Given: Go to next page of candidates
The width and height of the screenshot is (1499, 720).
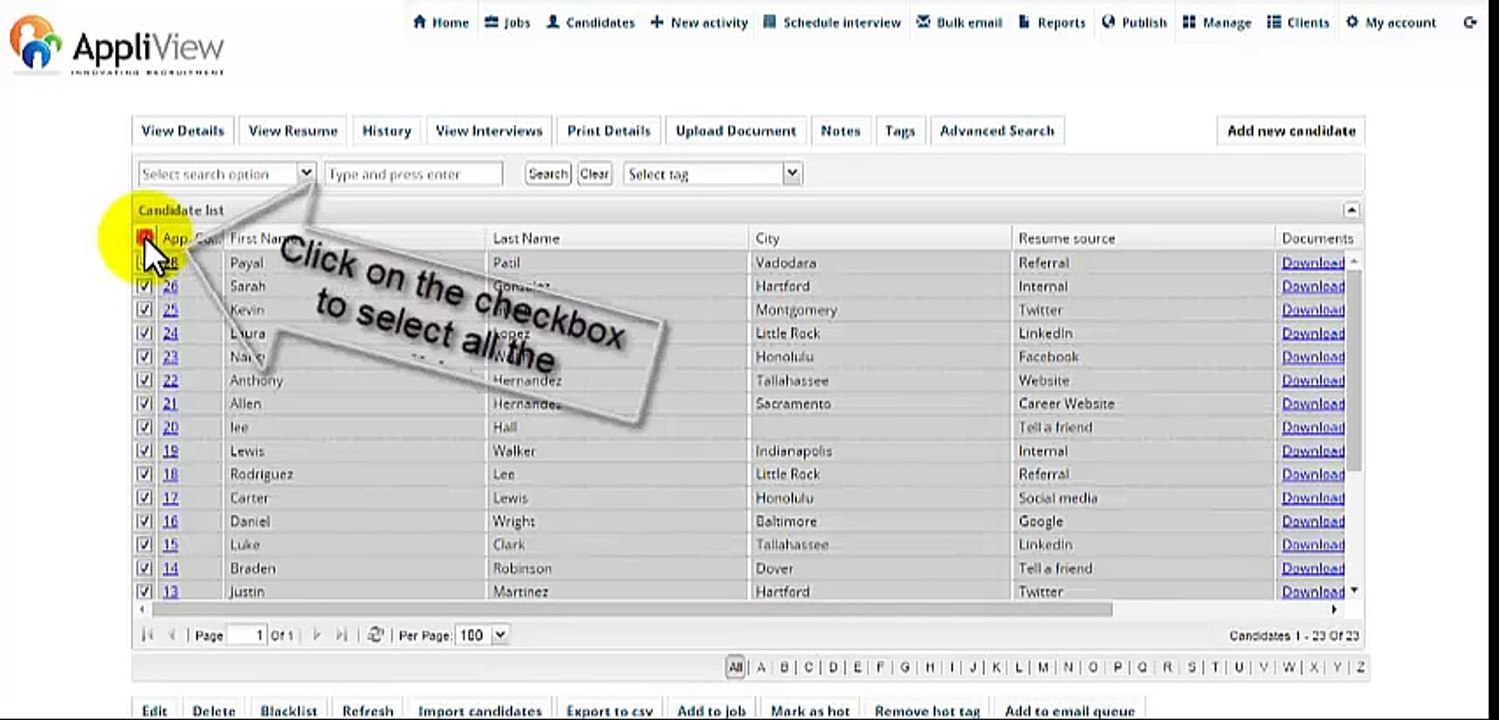Looking at the screenshot, I should 317,635.
